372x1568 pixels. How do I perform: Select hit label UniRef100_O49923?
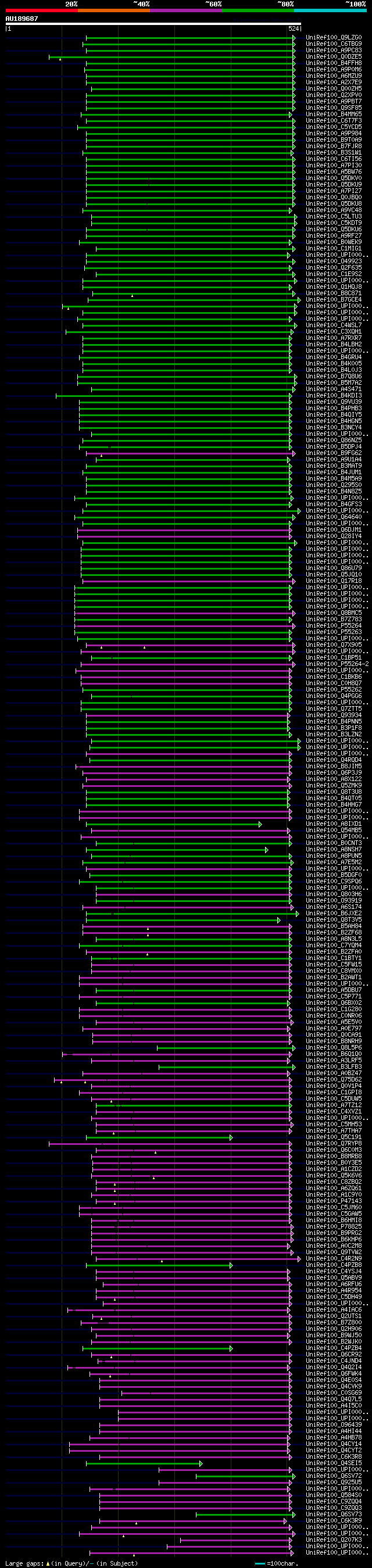pos(334,261)
